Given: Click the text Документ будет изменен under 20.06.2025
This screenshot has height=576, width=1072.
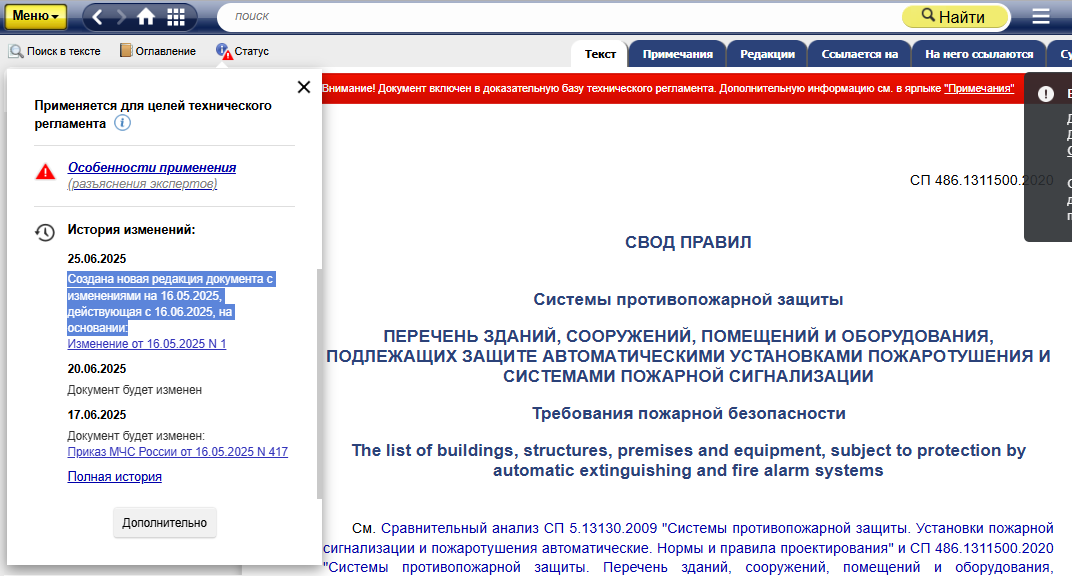Looking at the screenshot, I should 135,390.
